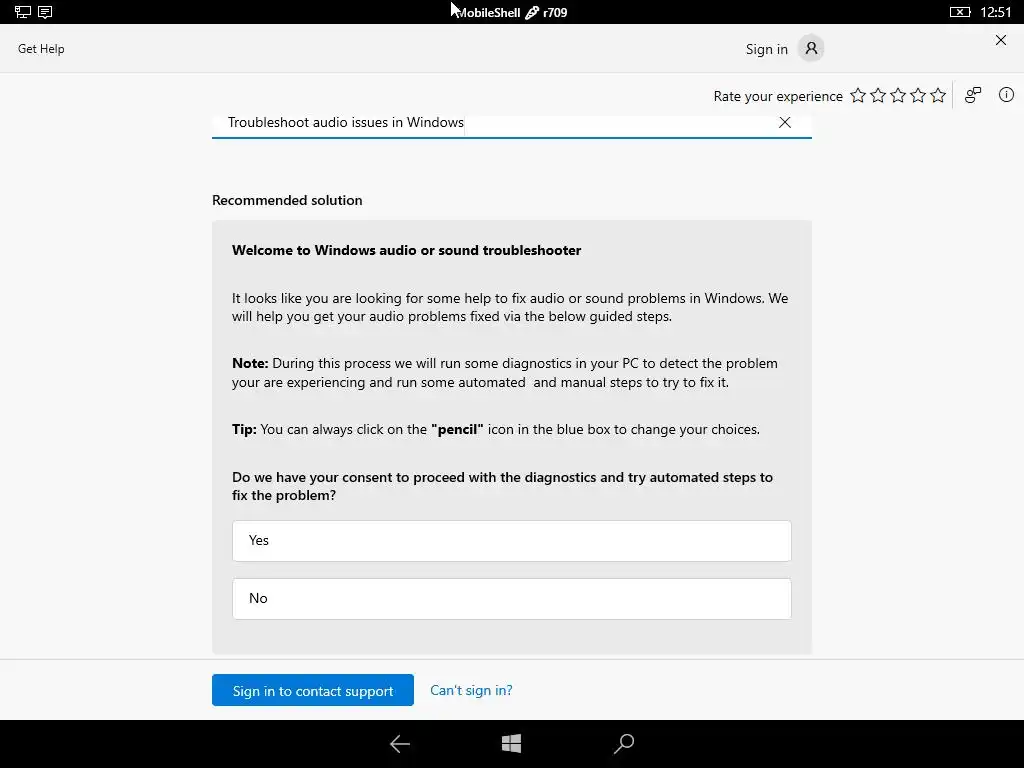
Task: Click the 12:51 clock in status bar
Action: 995,12
